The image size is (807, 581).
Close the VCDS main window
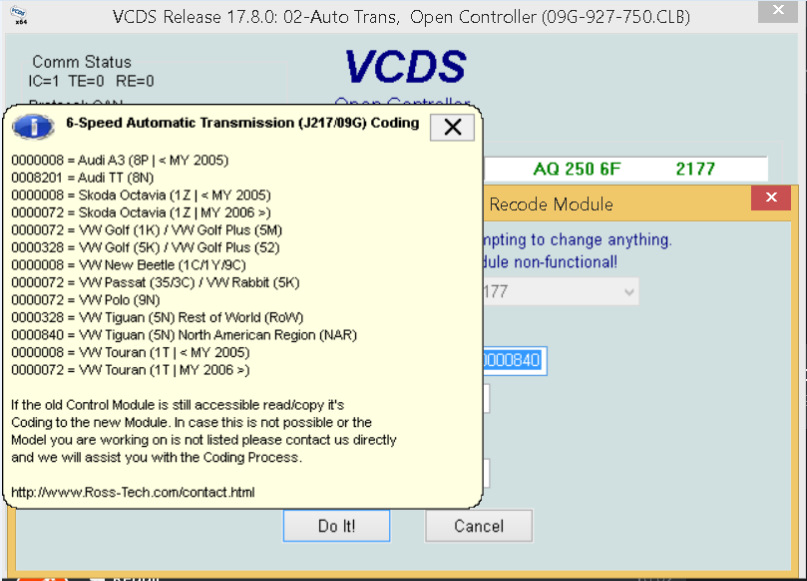[x=778, y=11]
